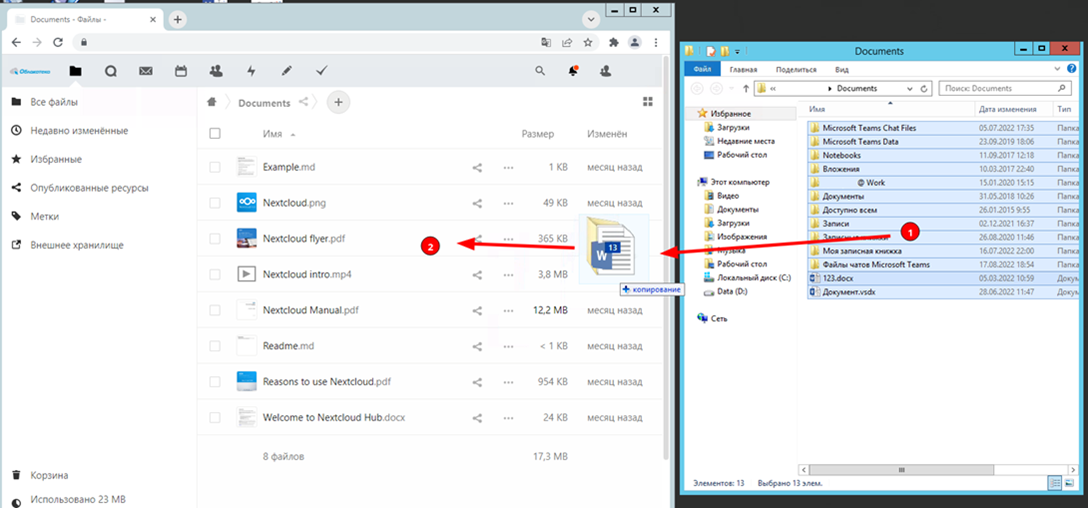Image resolution: width=1088 pixels, height=508 pixels.
Task: Open Недавно изменённые in the sidebar
Action: [79, 131]
